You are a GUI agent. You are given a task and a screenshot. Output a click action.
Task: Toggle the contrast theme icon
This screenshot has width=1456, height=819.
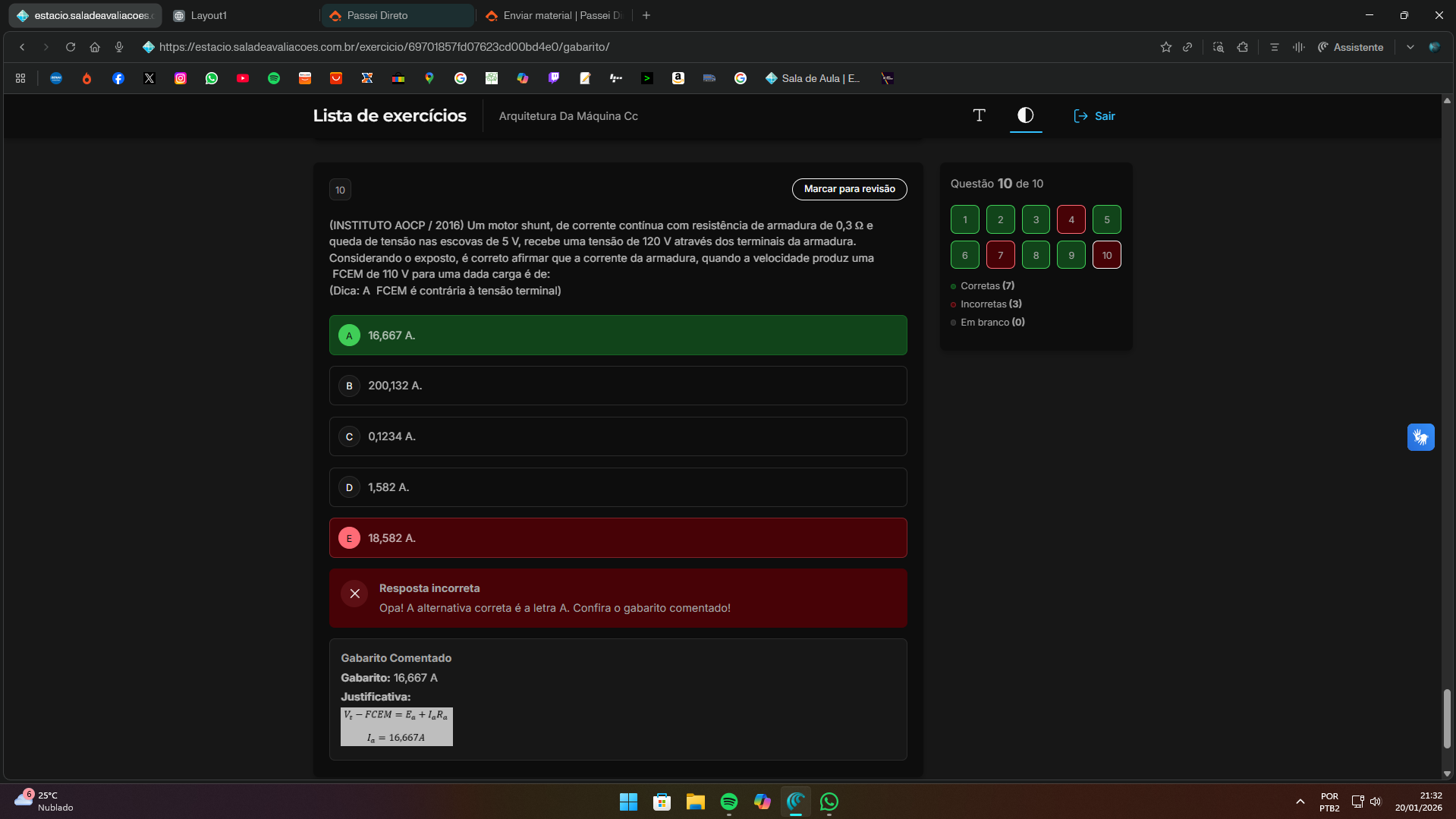pos(1025,115)
